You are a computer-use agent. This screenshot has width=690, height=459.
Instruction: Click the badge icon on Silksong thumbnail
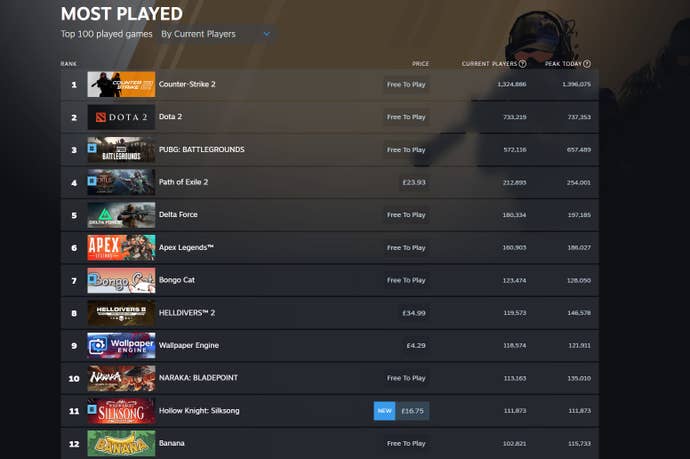pyautogui.click(x=92, y=409)
